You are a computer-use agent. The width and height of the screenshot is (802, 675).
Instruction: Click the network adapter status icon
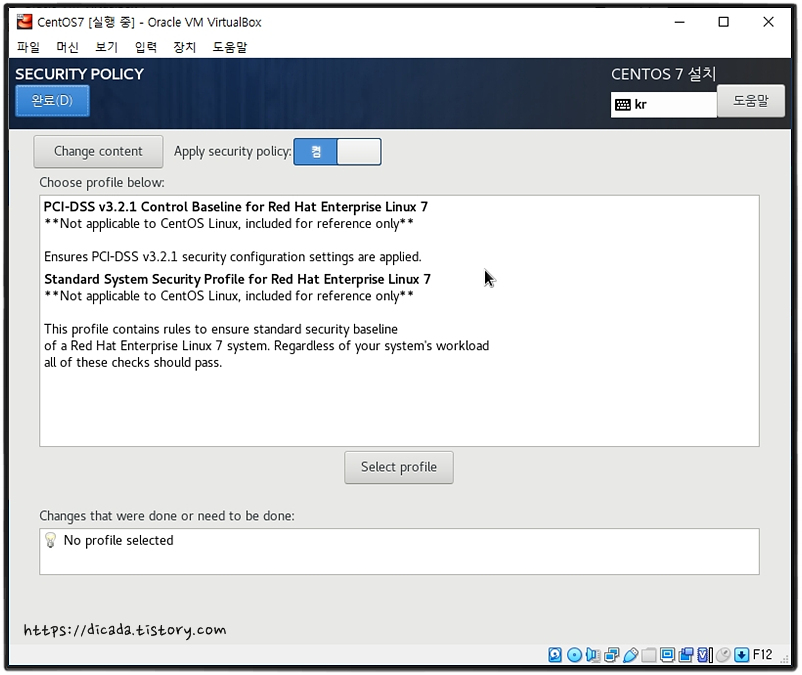pos(612,655)
